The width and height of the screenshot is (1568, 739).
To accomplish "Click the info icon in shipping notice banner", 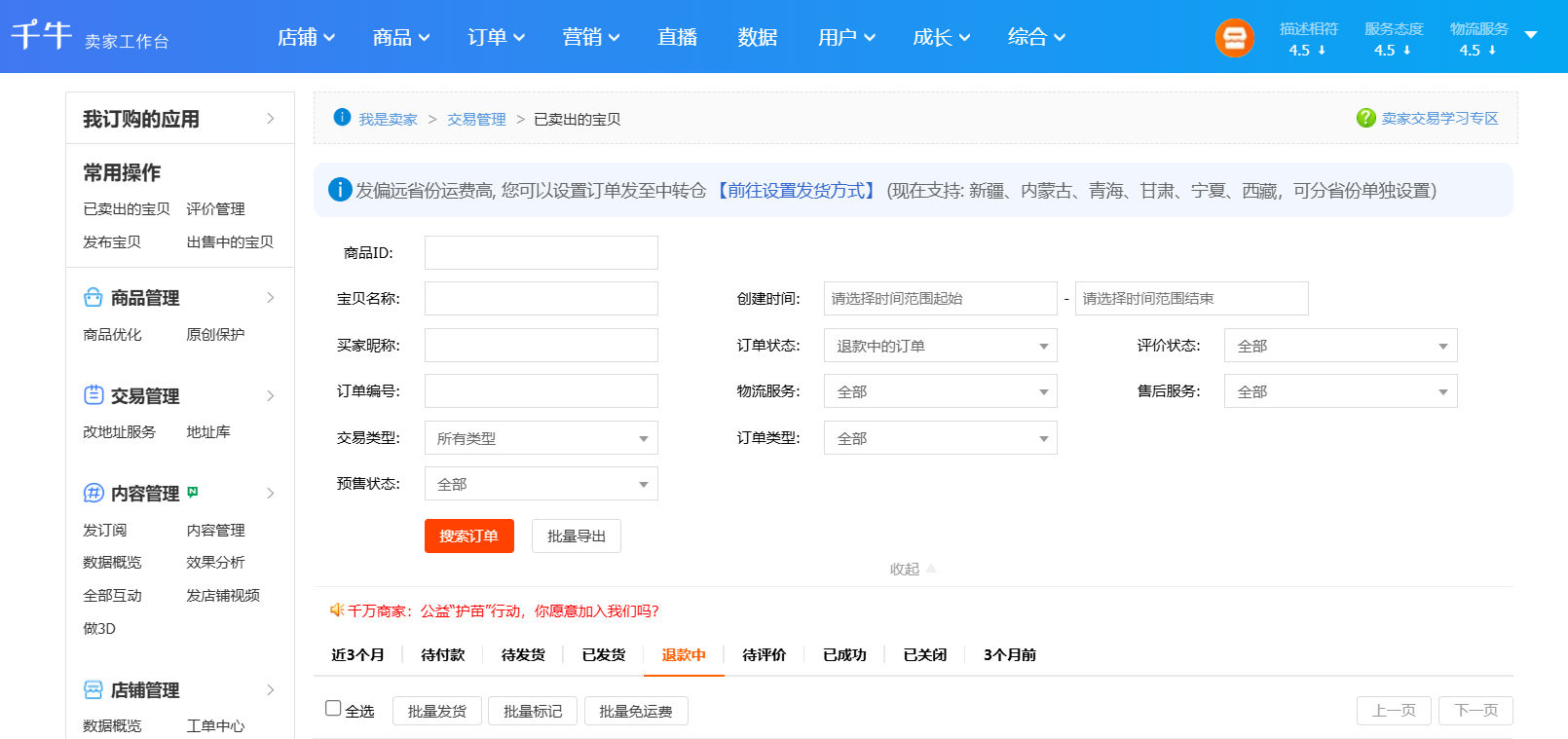I will point(340,190).
